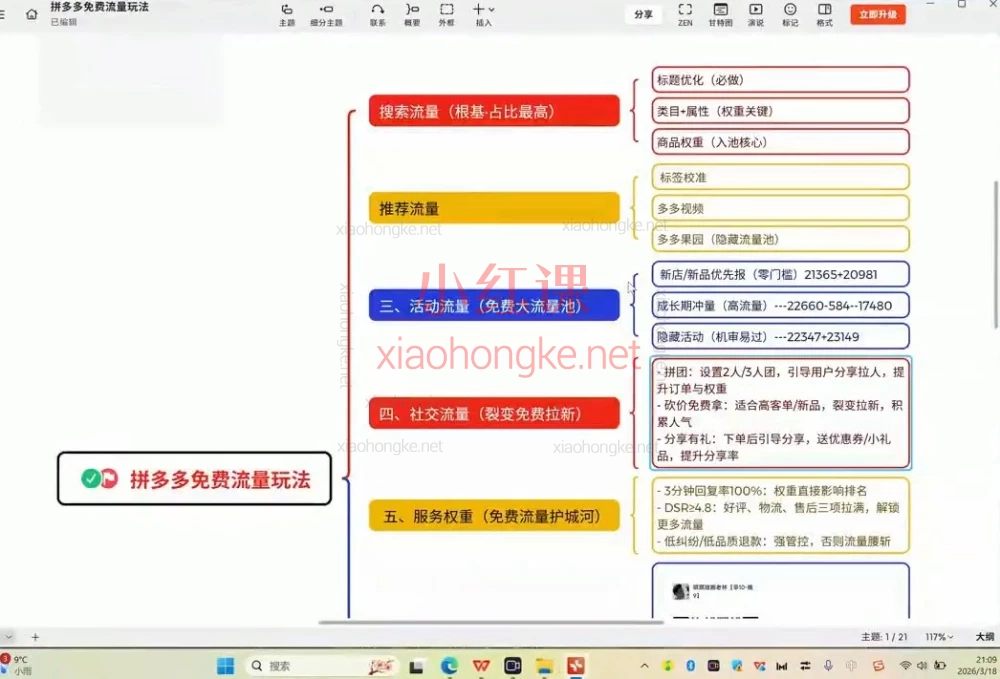This screenshot has height=679, width=1000.
Task: Open the Wi-Fi network tray icon
Action: pyautogui.click(x=905, y=666)
